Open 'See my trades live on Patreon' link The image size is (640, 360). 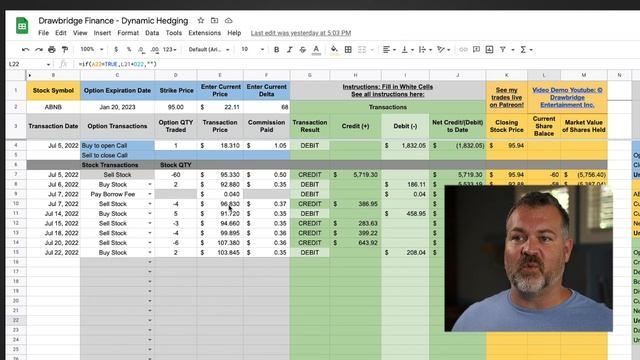pos(507,98)
